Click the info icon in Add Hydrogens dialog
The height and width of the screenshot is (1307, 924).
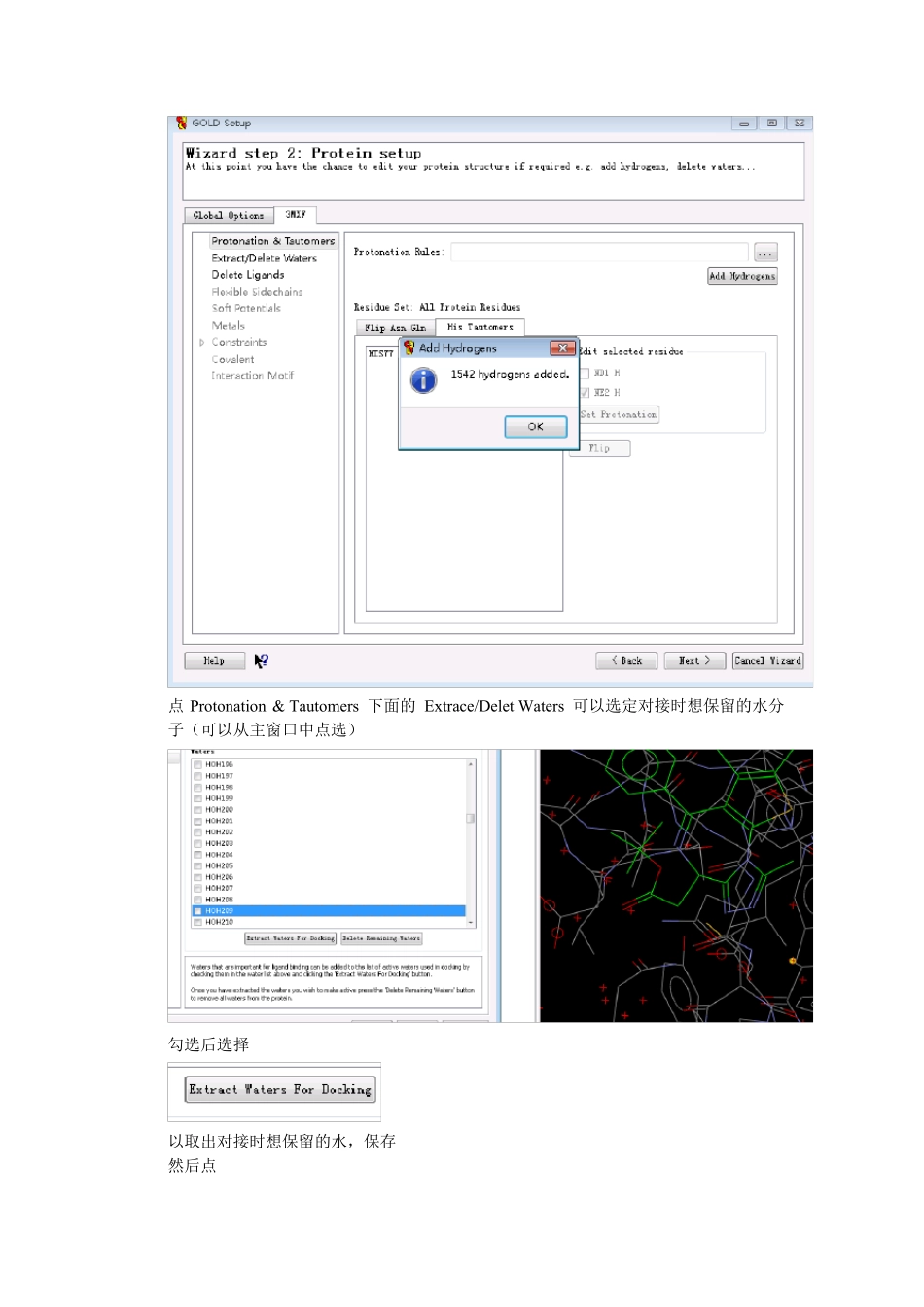coord(423,380)
